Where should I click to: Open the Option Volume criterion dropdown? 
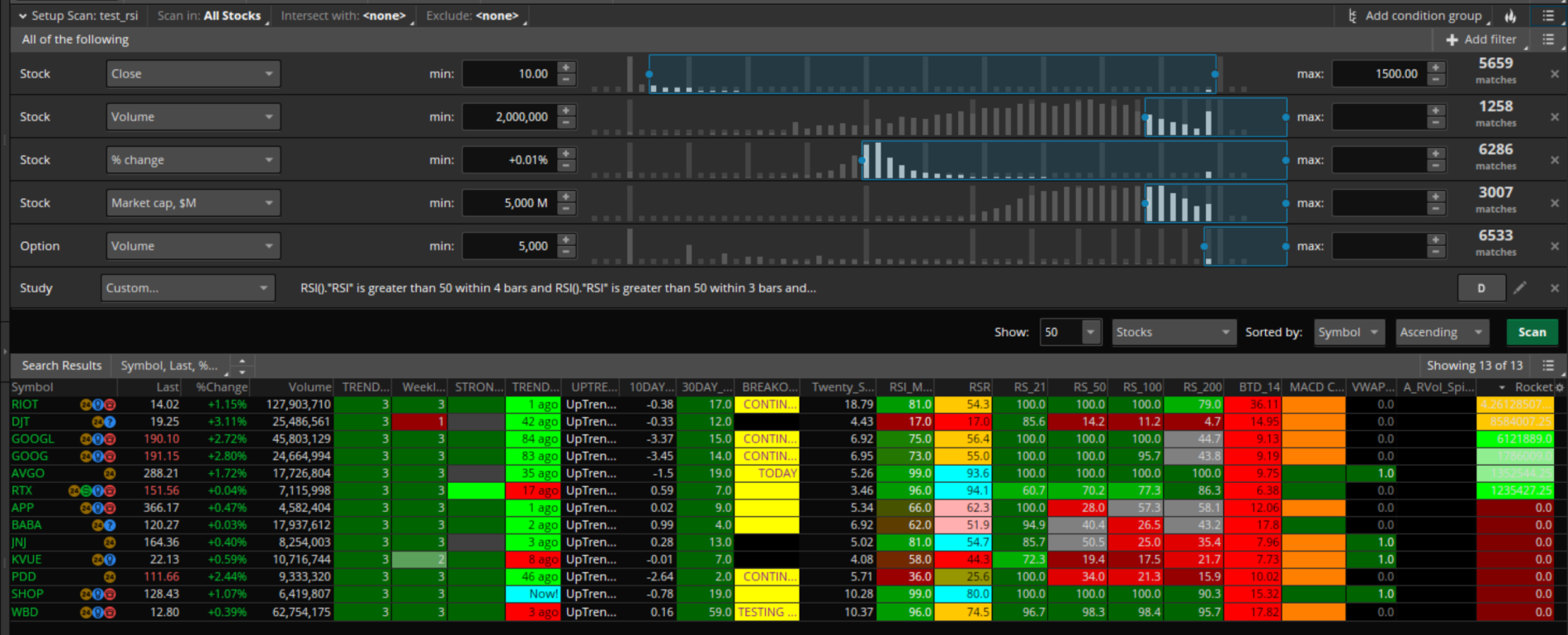tap(193, 246)
